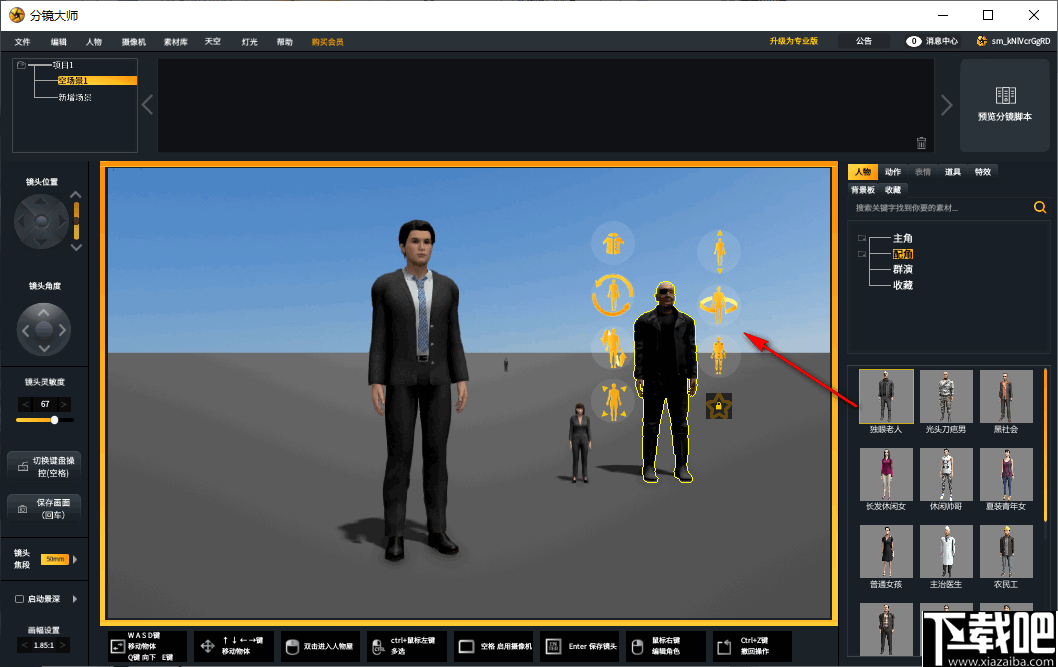1058x667 pixels.
Task: Lower camera height with down chevron
Action: 76,248
